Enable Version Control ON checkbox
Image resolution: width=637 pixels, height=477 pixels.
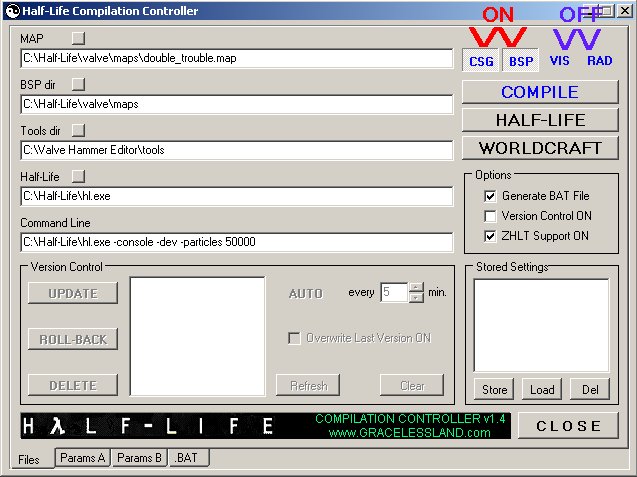click(490, 216)
